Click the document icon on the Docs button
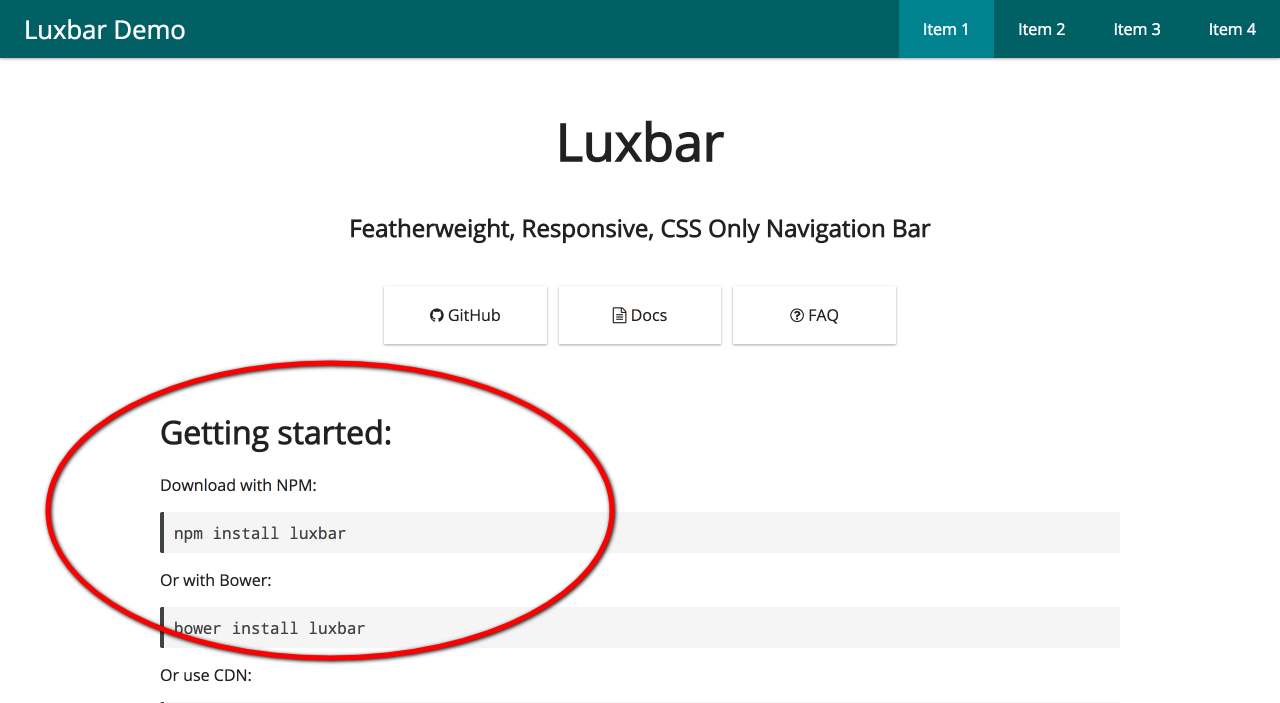 tap(618, 315)
